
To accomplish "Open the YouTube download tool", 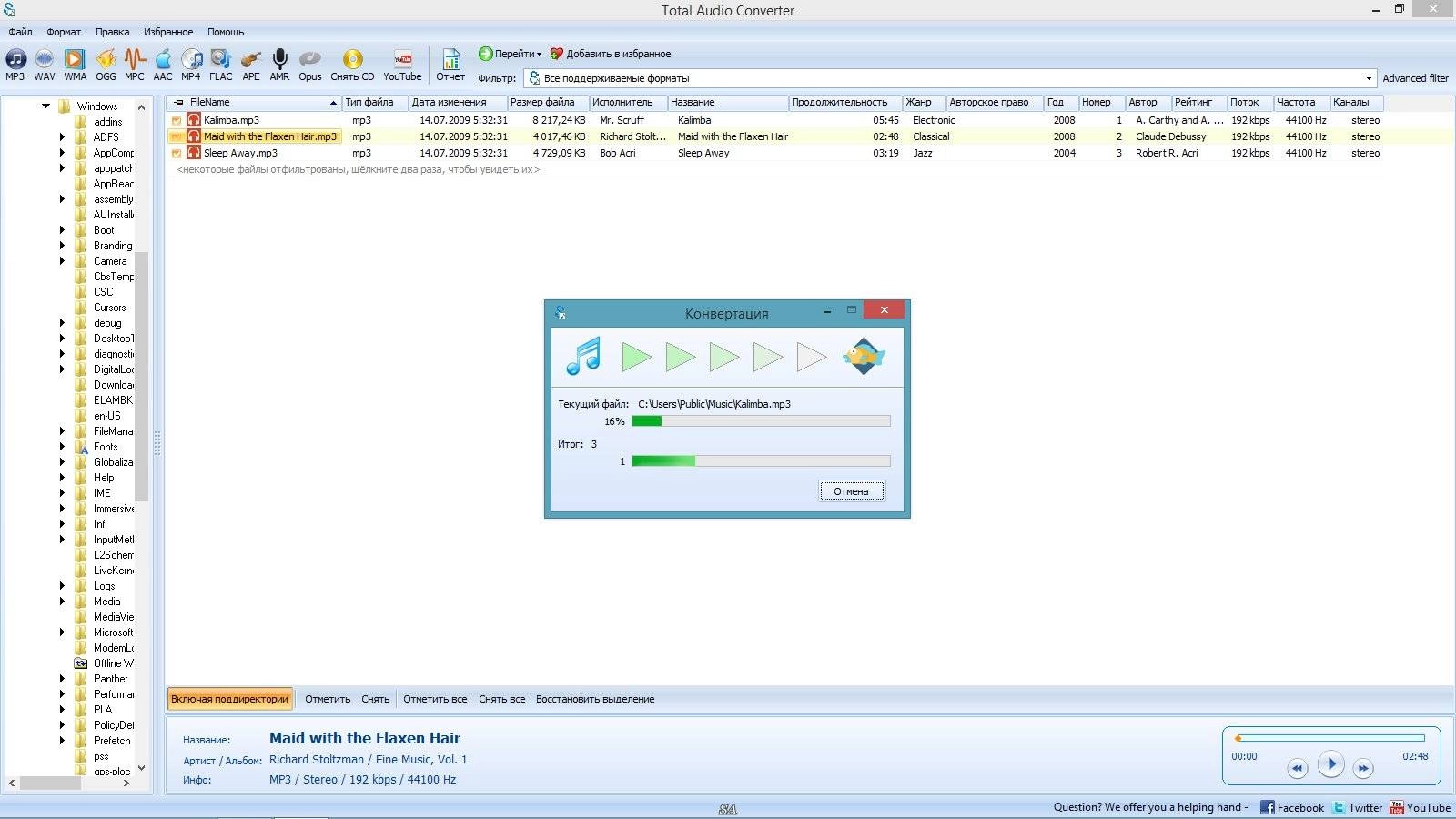I will [x=402, y=65].
